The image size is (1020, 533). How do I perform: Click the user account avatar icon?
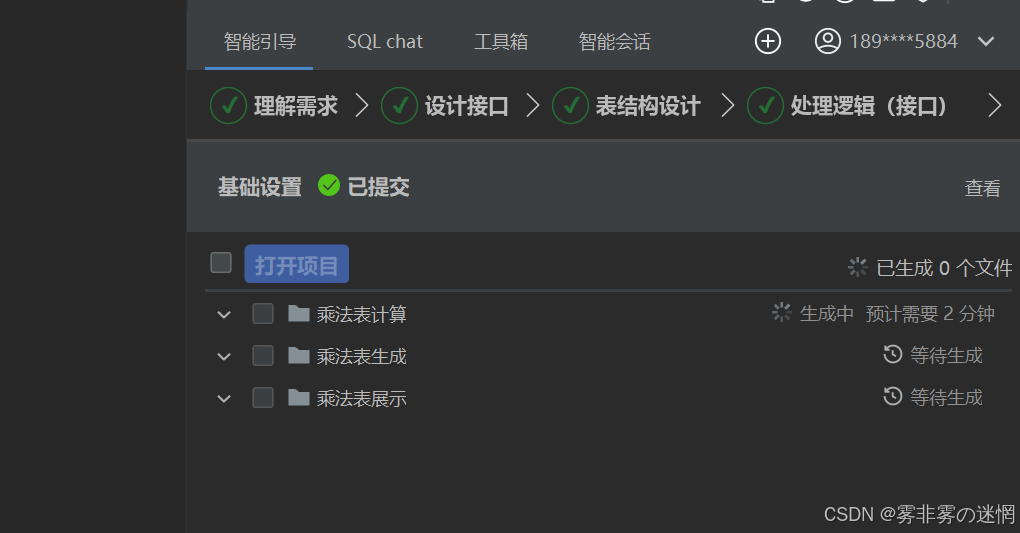827,42
